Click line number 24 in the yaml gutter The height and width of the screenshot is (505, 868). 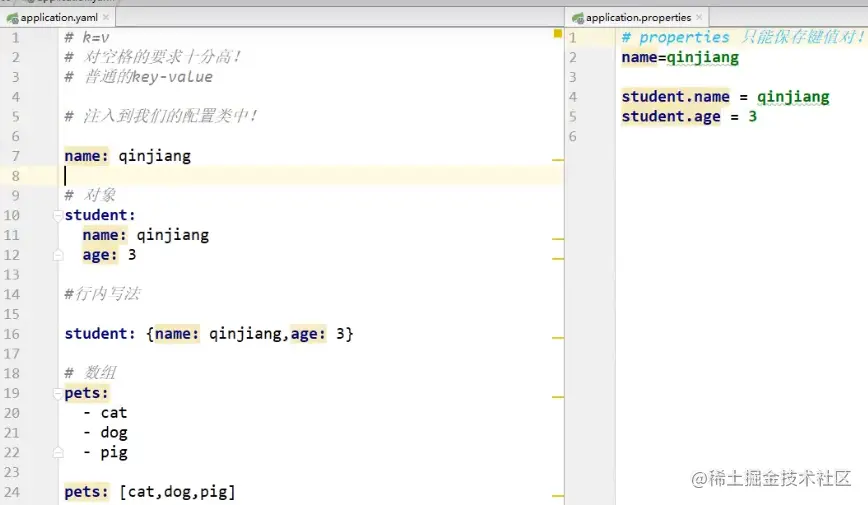pos(12,492)
